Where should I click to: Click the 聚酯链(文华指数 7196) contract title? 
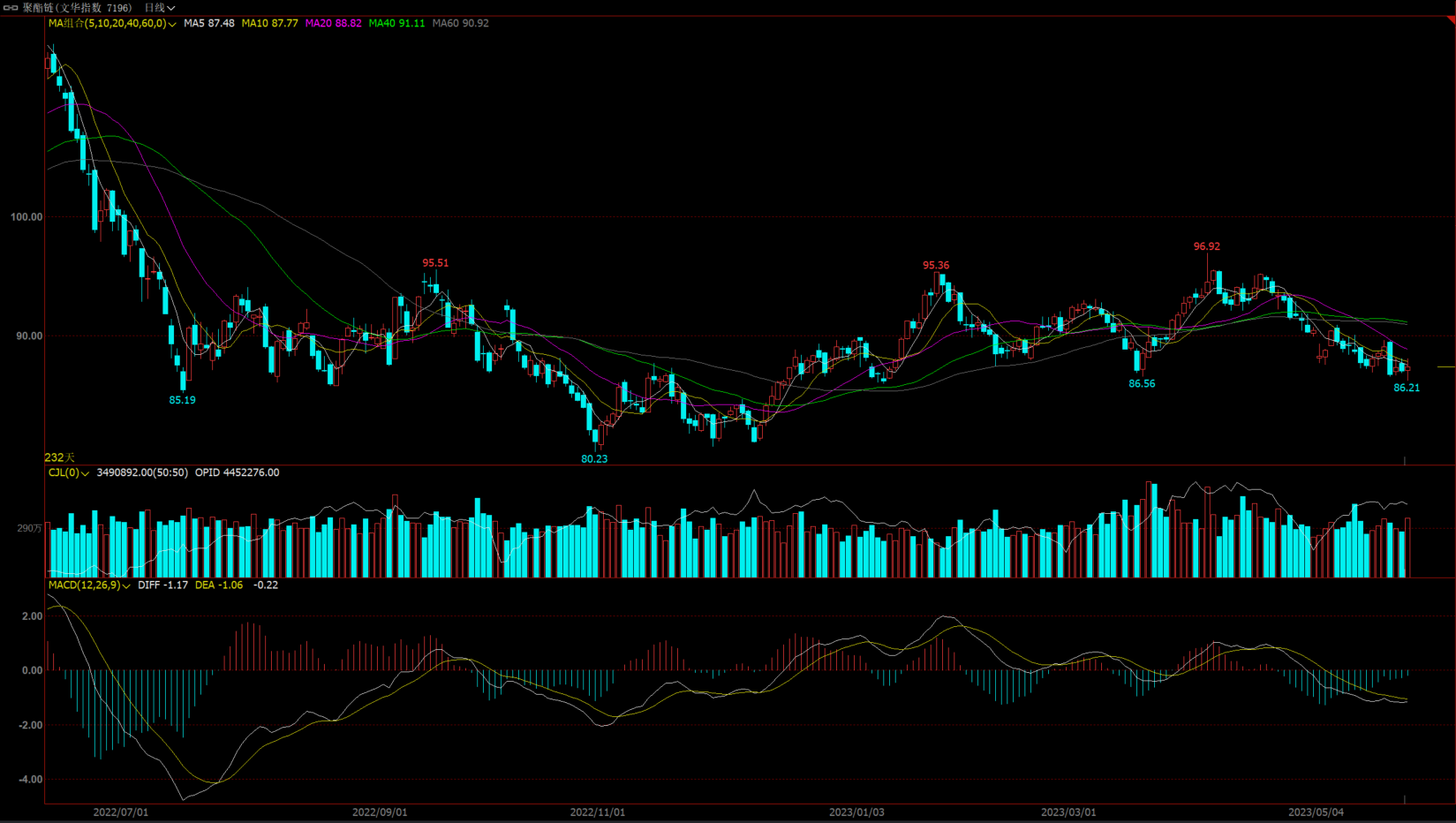pos(77,8)
